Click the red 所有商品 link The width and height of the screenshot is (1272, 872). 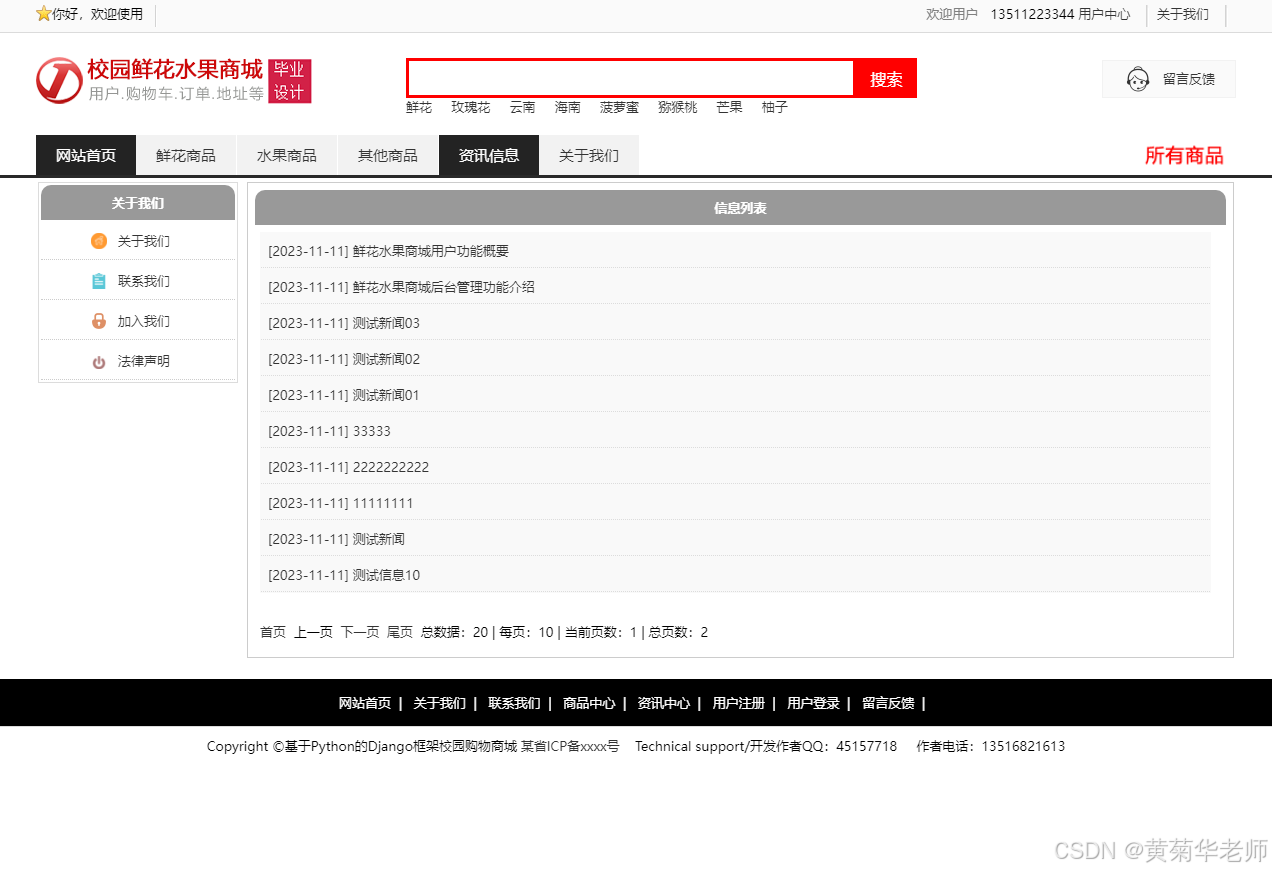(1184, 155)
